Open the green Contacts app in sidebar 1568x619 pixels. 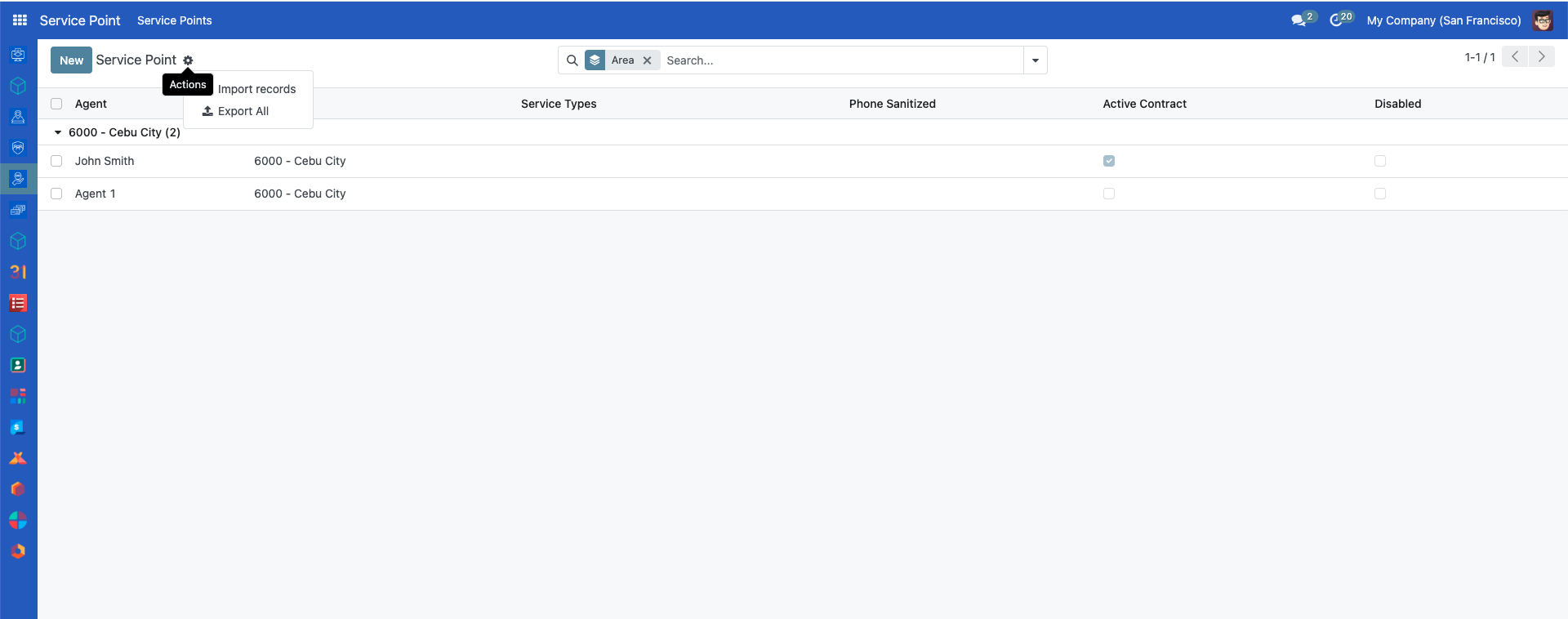18,365
